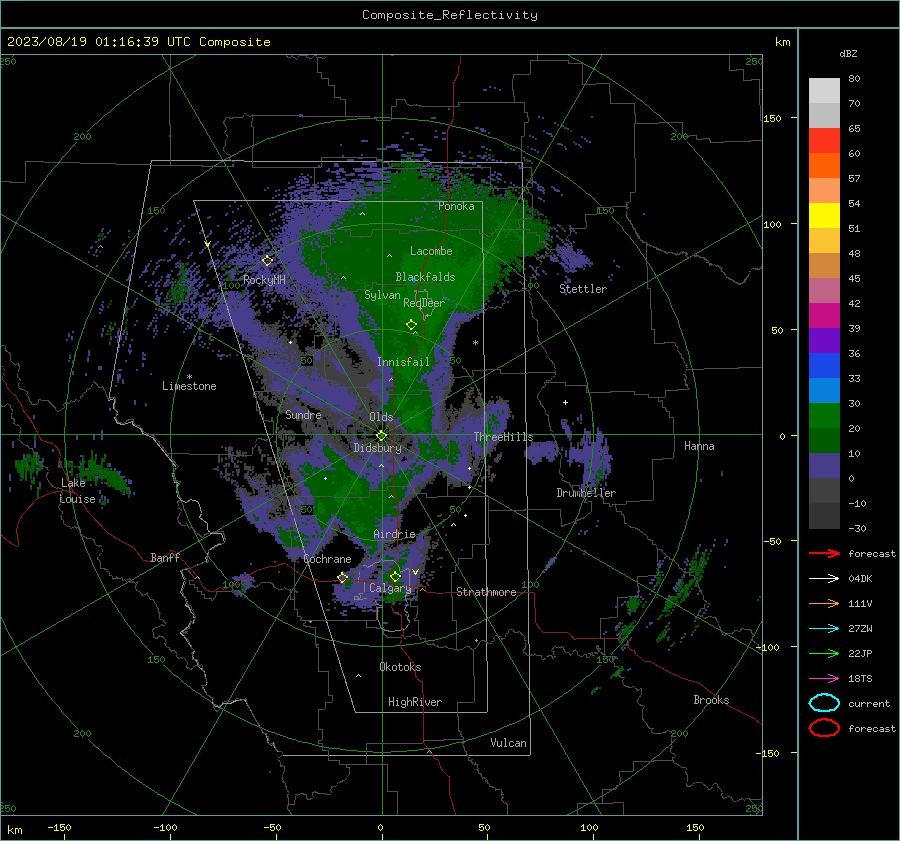Click yellow diamond marker at Didsbury radar center
Screen dimensions: 900x841
[381, 436]
